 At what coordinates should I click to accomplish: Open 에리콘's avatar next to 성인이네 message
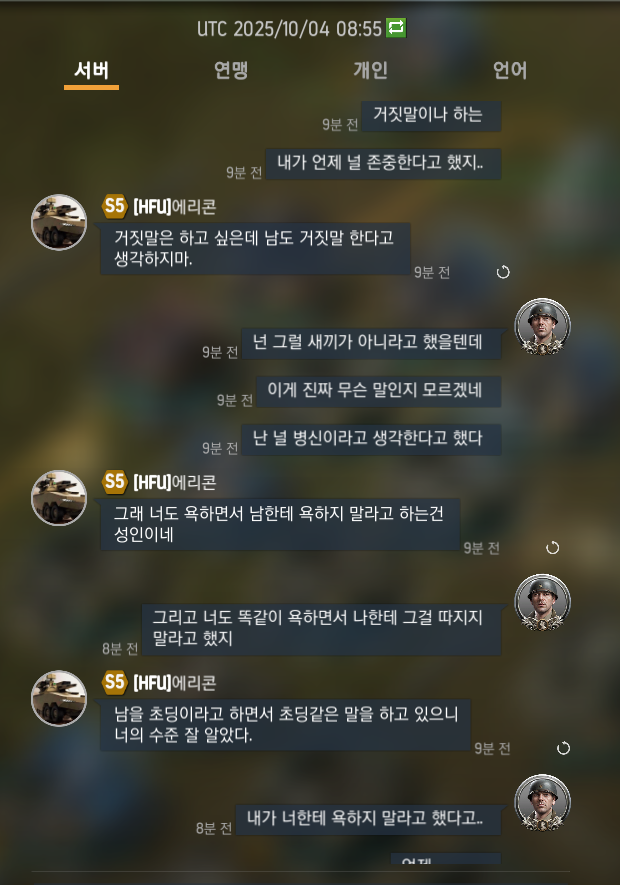59,498
